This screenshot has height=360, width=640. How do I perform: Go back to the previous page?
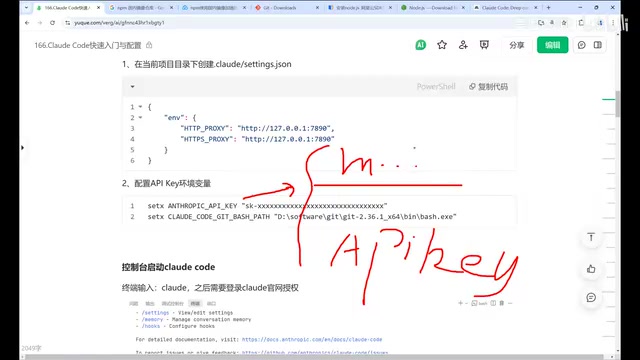click(x=27, y=23)
